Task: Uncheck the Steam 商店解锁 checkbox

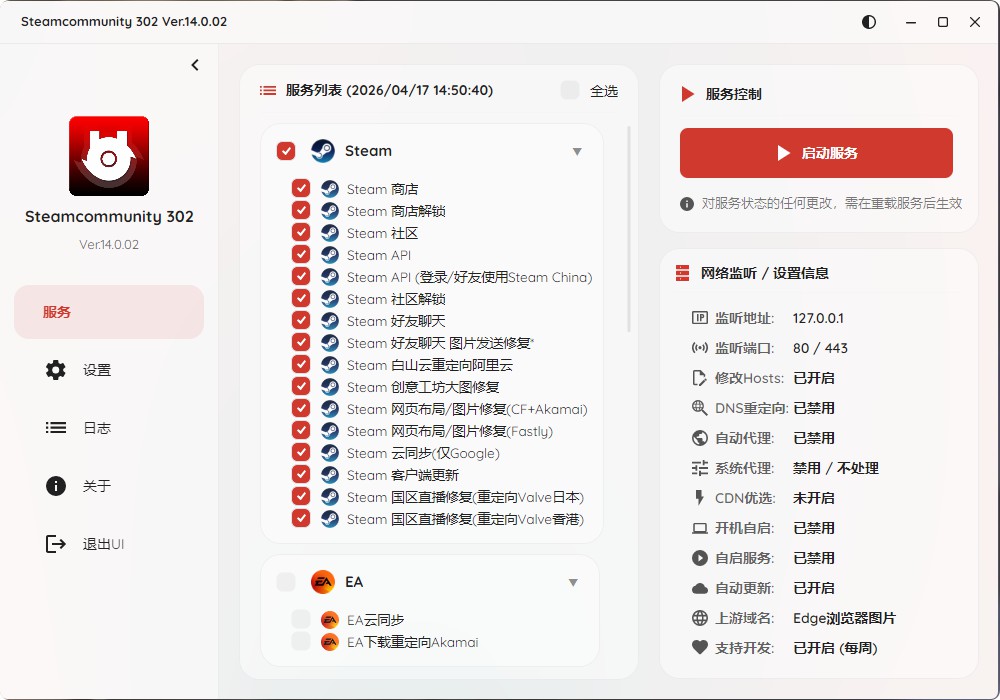Action: tap(301, 210)
